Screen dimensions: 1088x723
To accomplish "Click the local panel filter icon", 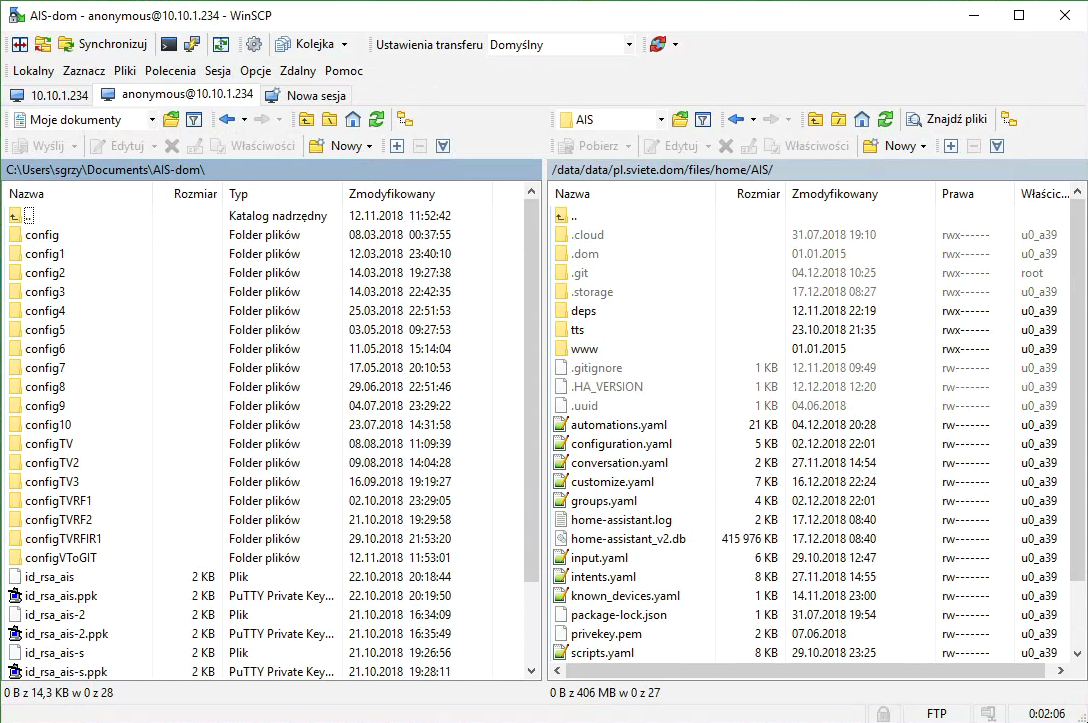I will (193, 119).
